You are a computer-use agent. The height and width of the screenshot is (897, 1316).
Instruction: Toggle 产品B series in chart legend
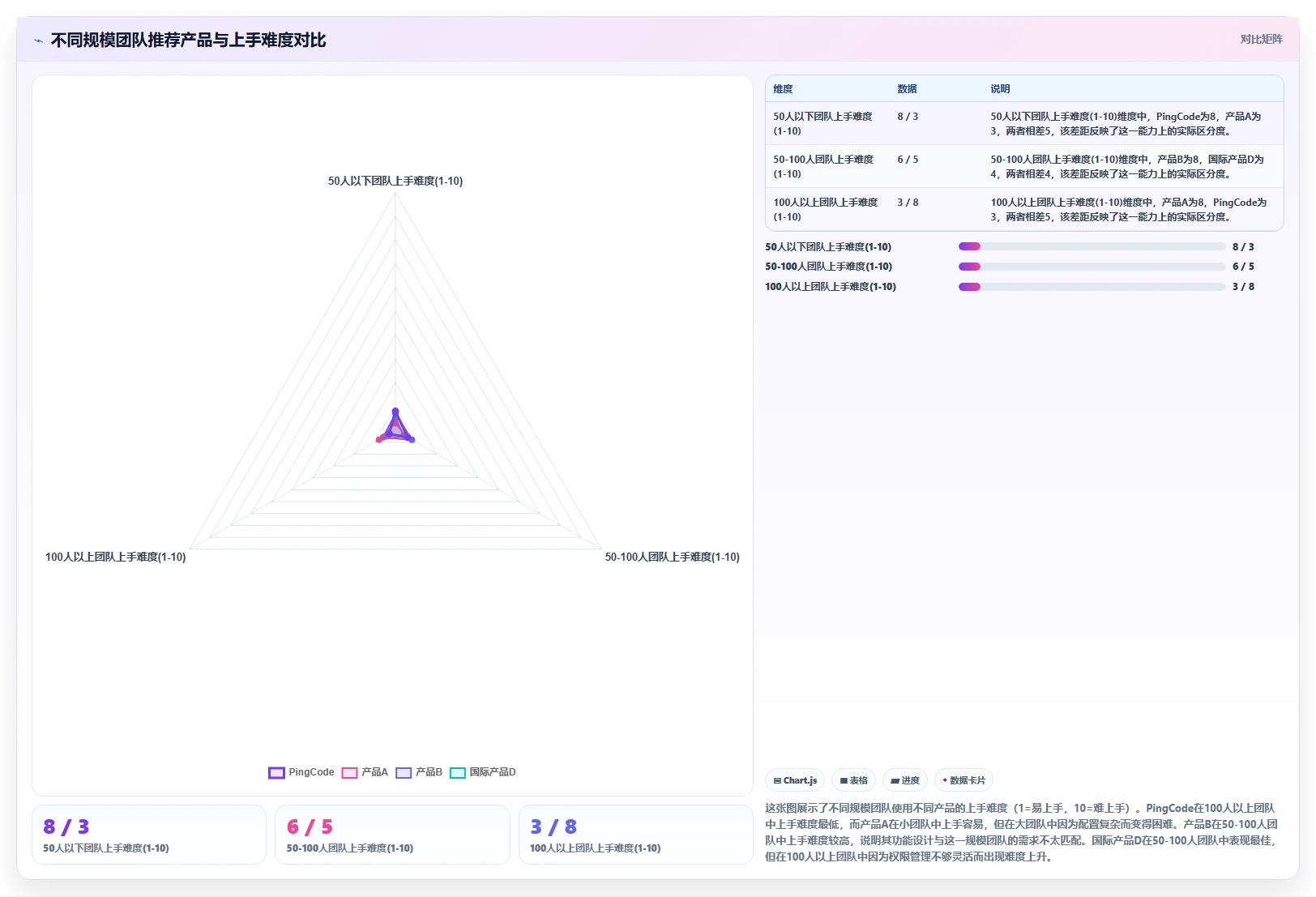click(419, 772)
